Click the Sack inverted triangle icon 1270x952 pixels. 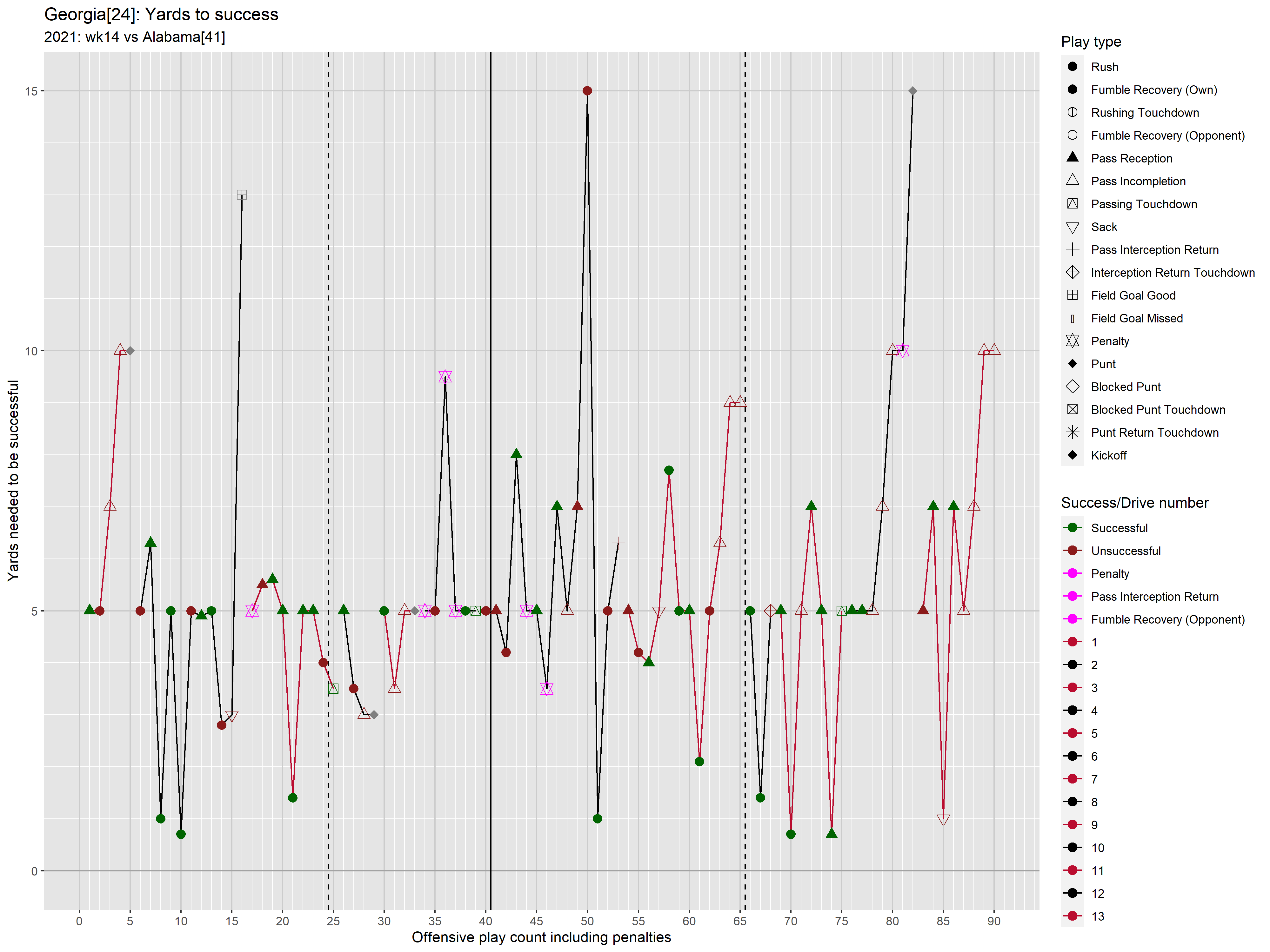(x=1072, y=228)
